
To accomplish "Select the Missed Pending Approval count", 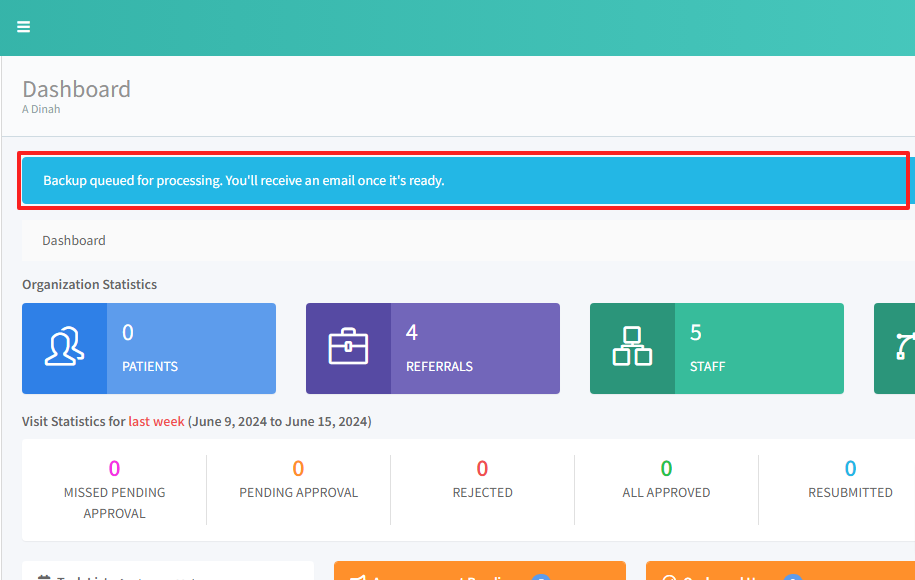I will point(114,468).
